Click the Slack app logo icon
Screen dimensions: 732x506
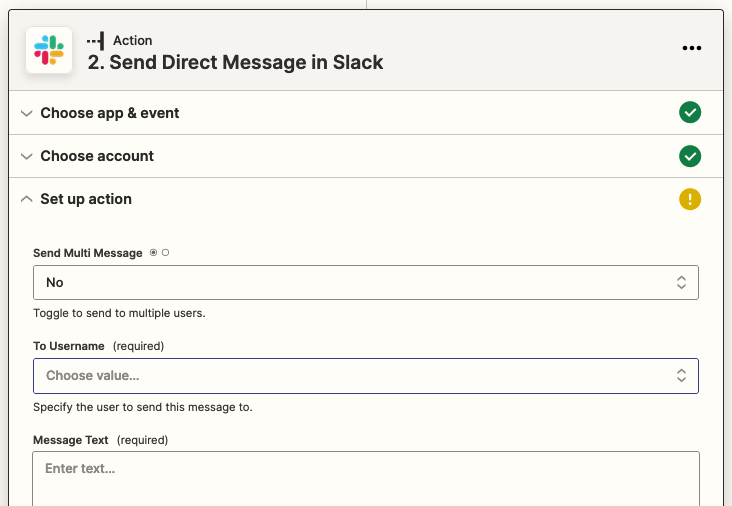pos(48,50)
